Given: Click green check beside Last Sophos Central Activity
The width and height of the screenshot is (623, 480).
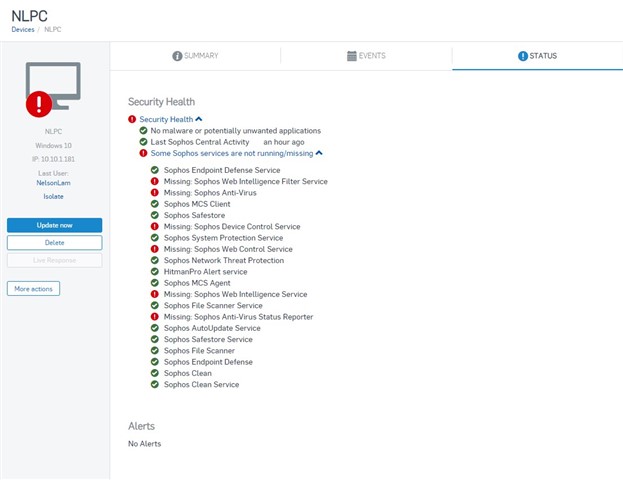Looking at the screenshot, I should tap(143, 142).
